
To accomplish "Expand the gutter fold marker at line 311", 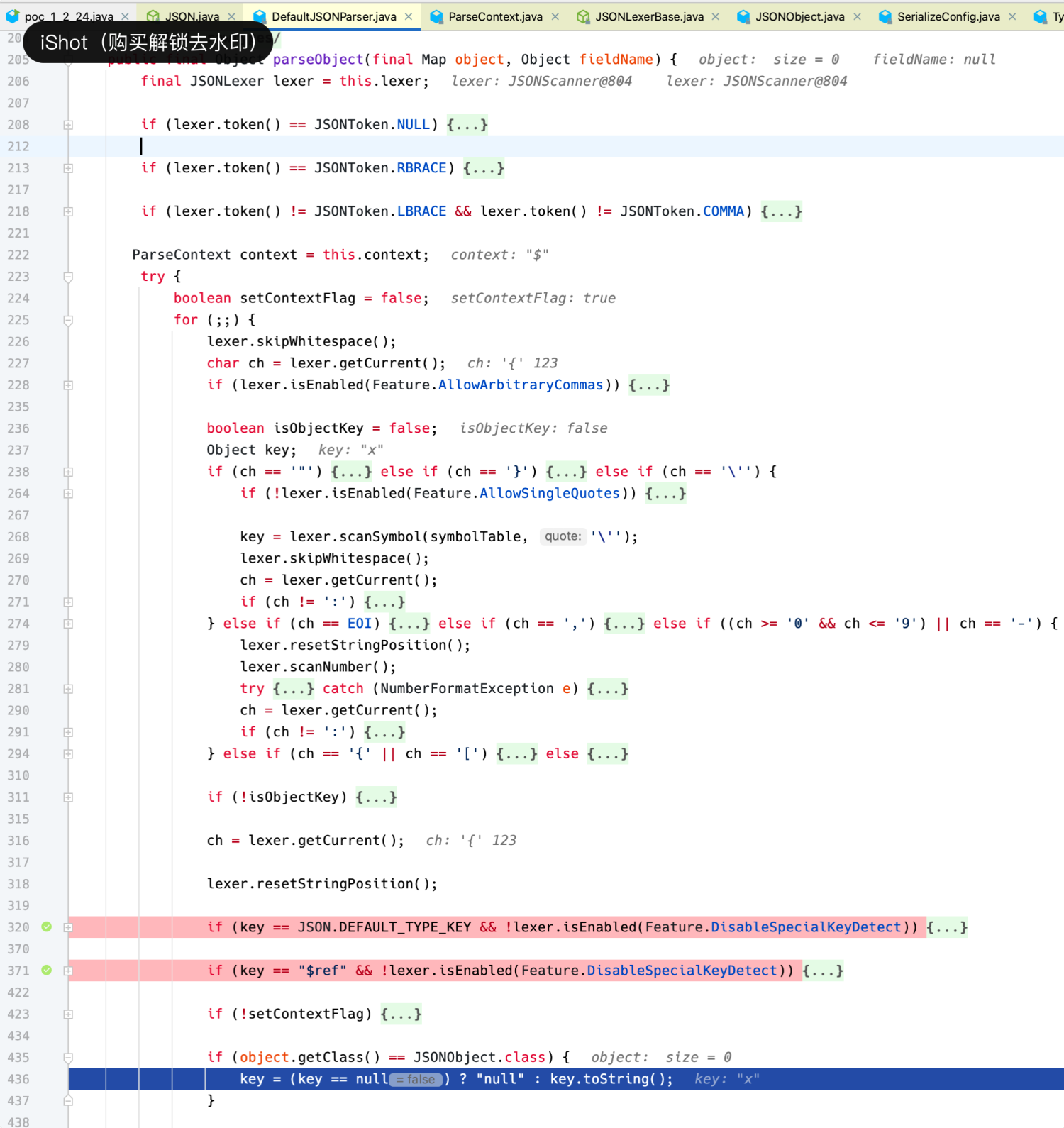I will [x=68, y=797].
